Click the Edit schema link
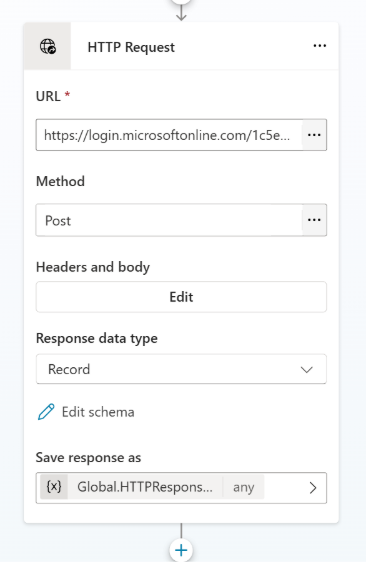This screenshot has width=366, height=564. pos(86,412)
